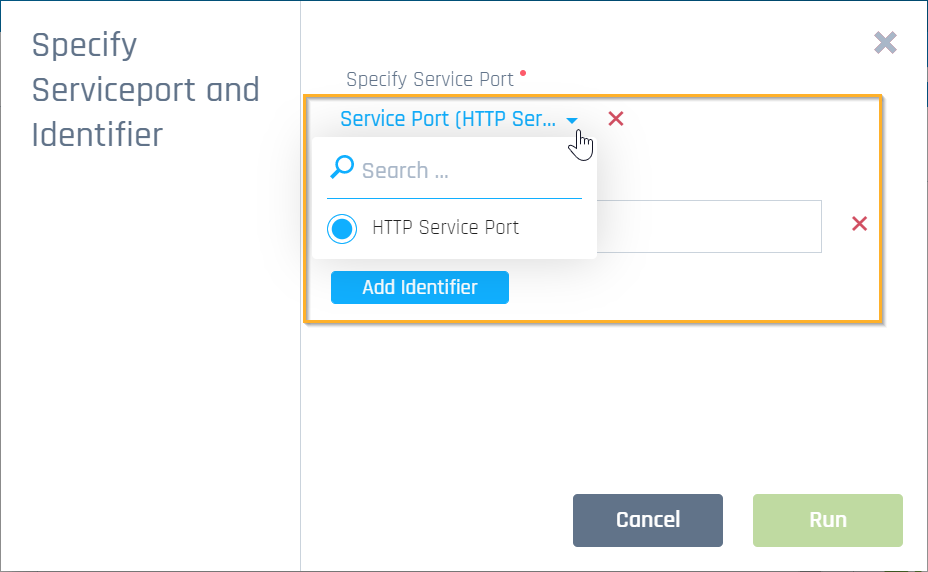Close the dialog with the gray X

coord(885,42)
